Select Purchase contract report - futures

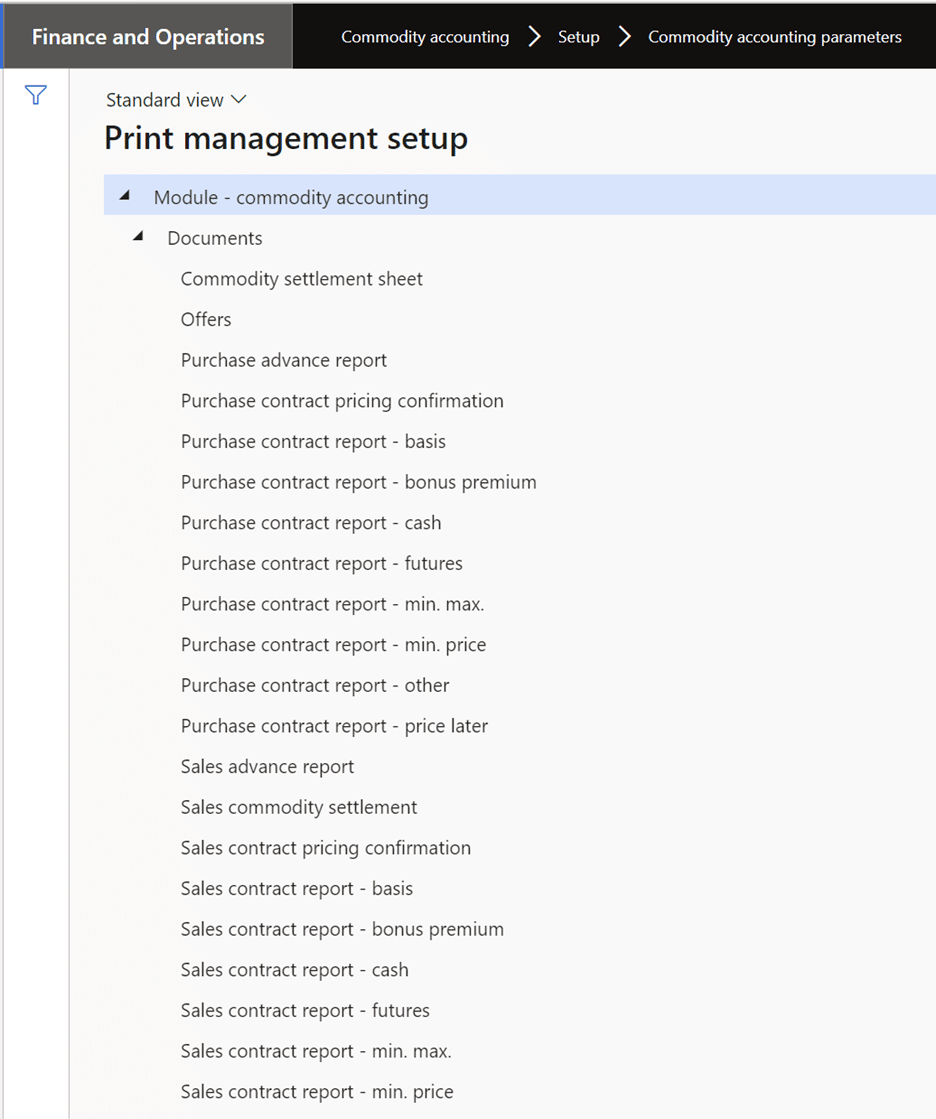click(x=321, y=563)
